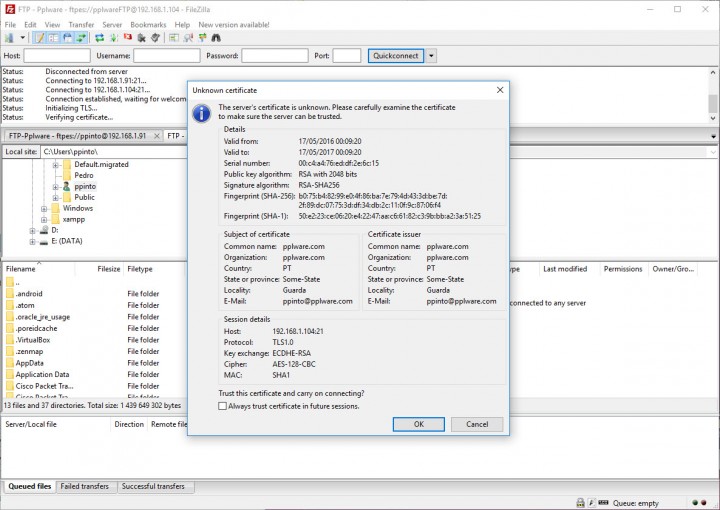The image size is (720, 510).
Task: Toggle transfer queue display icon
Action: coord(79,38)
